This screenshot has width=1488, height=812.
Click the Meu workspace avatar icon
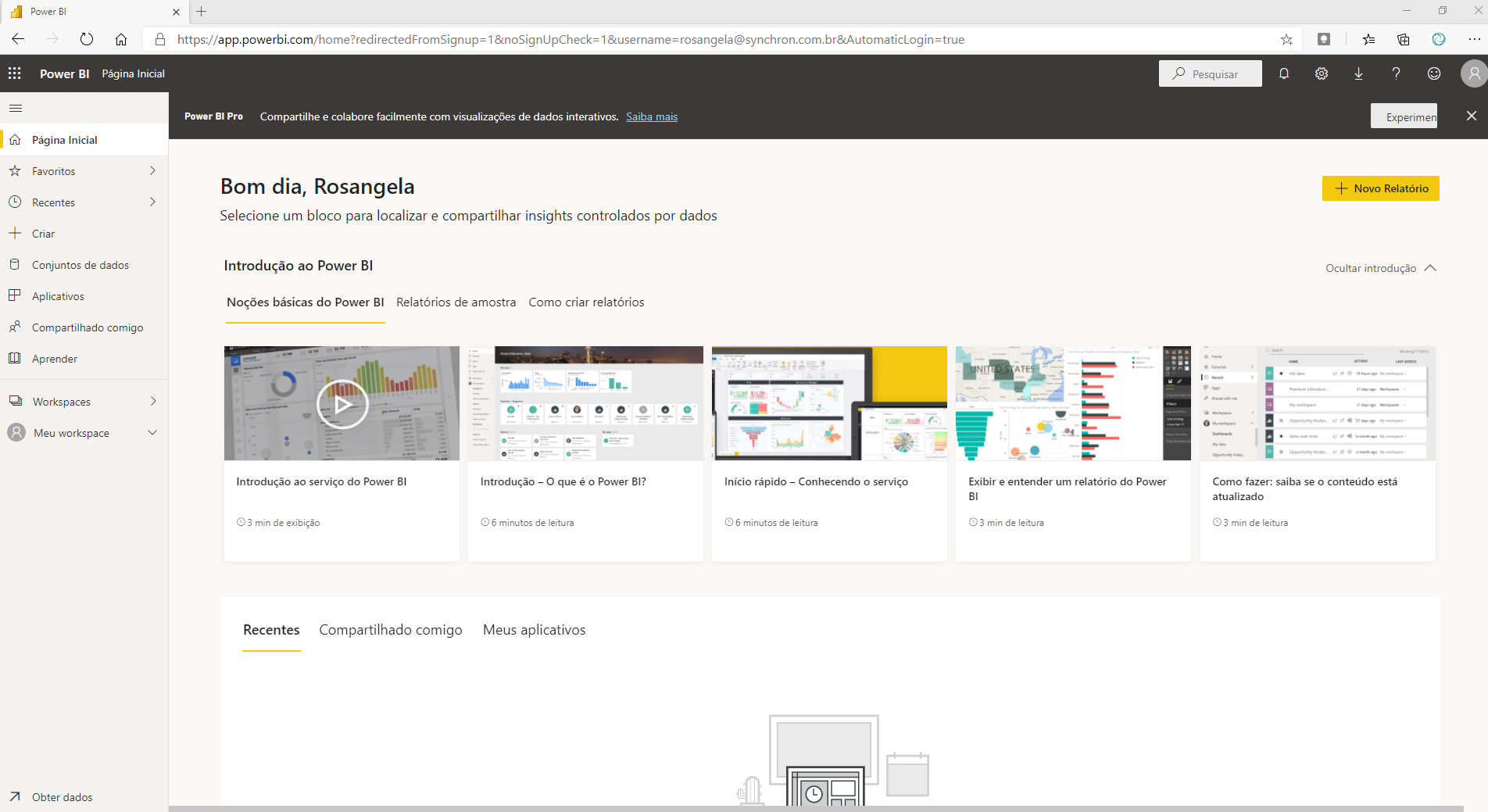[x=16, y=432]
